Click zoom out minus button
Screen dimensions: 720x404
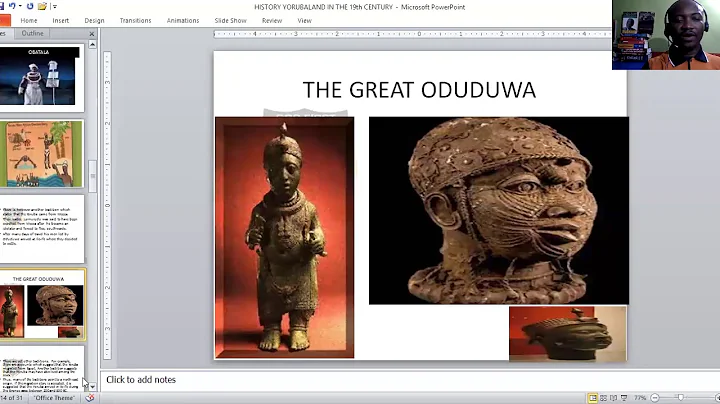(655, 398)
